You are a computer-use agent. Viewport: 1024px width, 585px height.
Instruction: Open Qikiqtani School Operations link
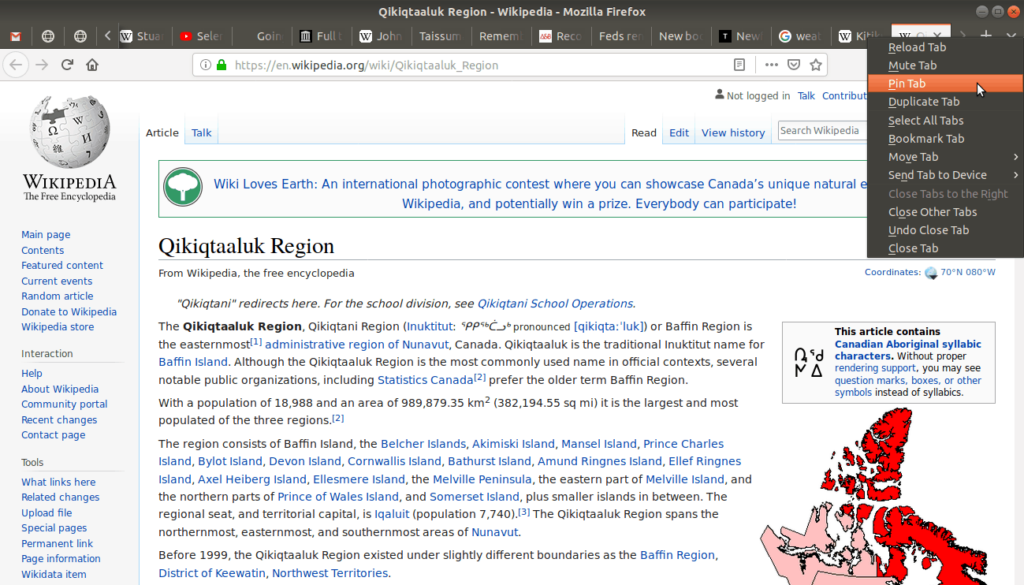point(555,304)
